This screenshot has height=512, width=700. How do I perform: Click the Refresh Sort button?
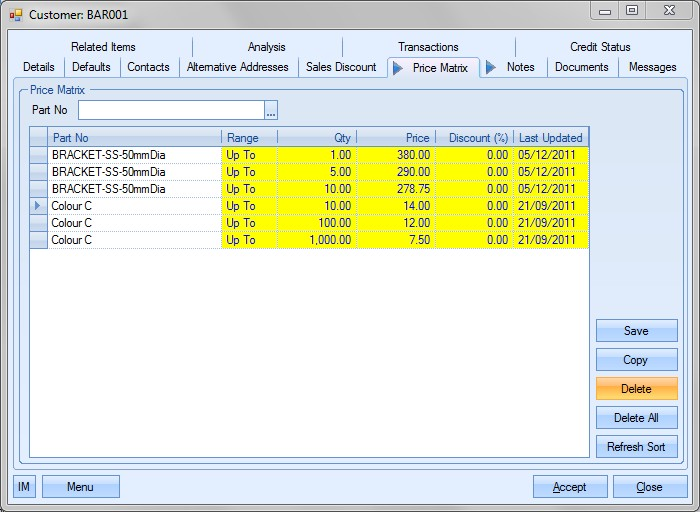coord(636,447)
